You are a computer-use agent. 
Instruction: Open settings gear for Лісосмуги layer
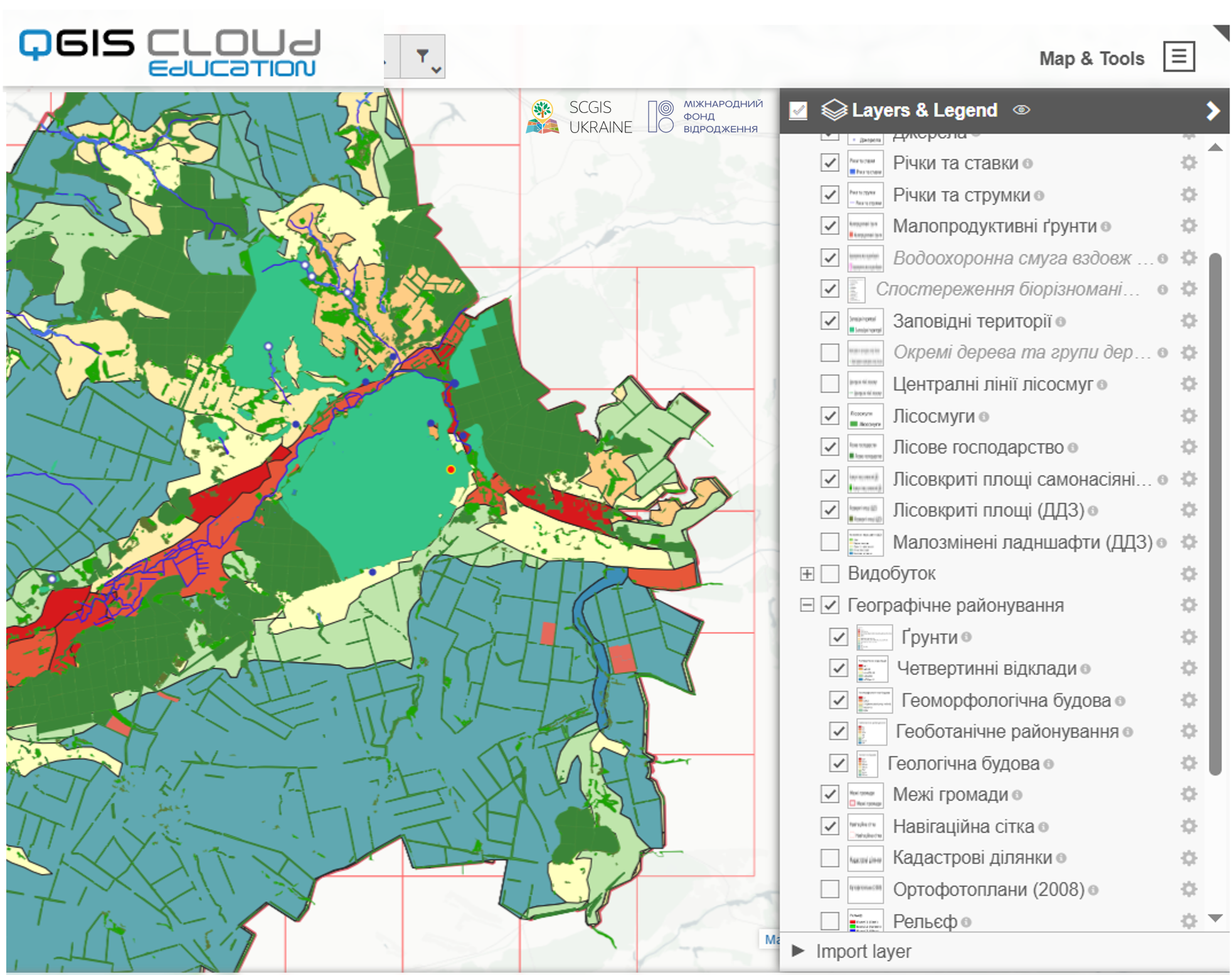(1188, 416)
